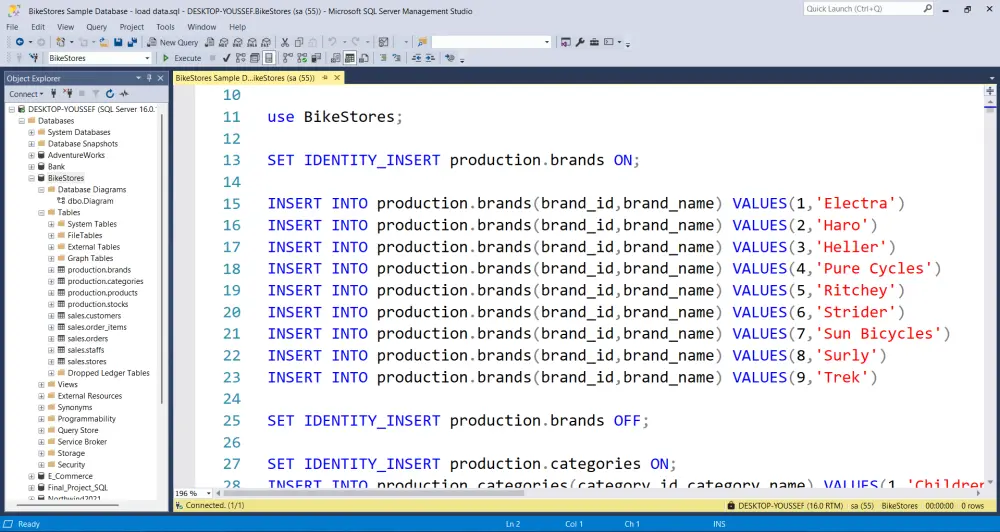
Task: Click Specify Values for Template Parameters icon
Action: pyautogui.click(x=450, y=58)
